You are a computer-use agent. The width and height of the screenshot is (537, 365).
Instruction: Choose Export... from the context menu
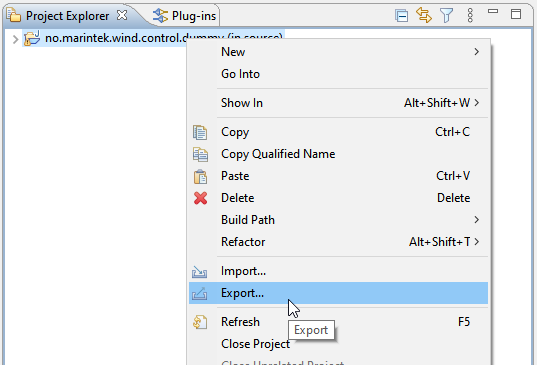[338, 293]
